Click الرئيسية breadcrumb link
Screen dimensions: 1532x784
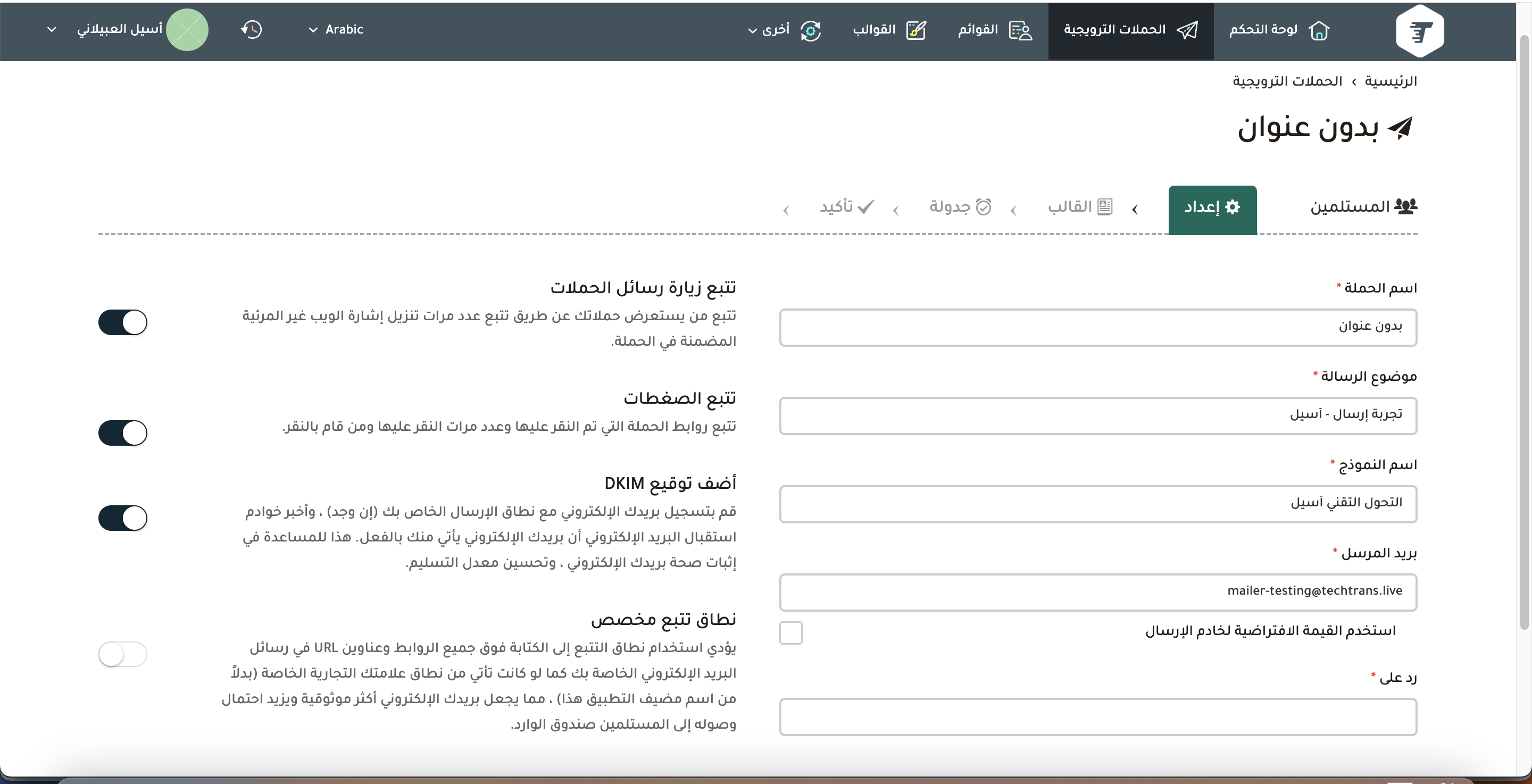(1391, 81)
